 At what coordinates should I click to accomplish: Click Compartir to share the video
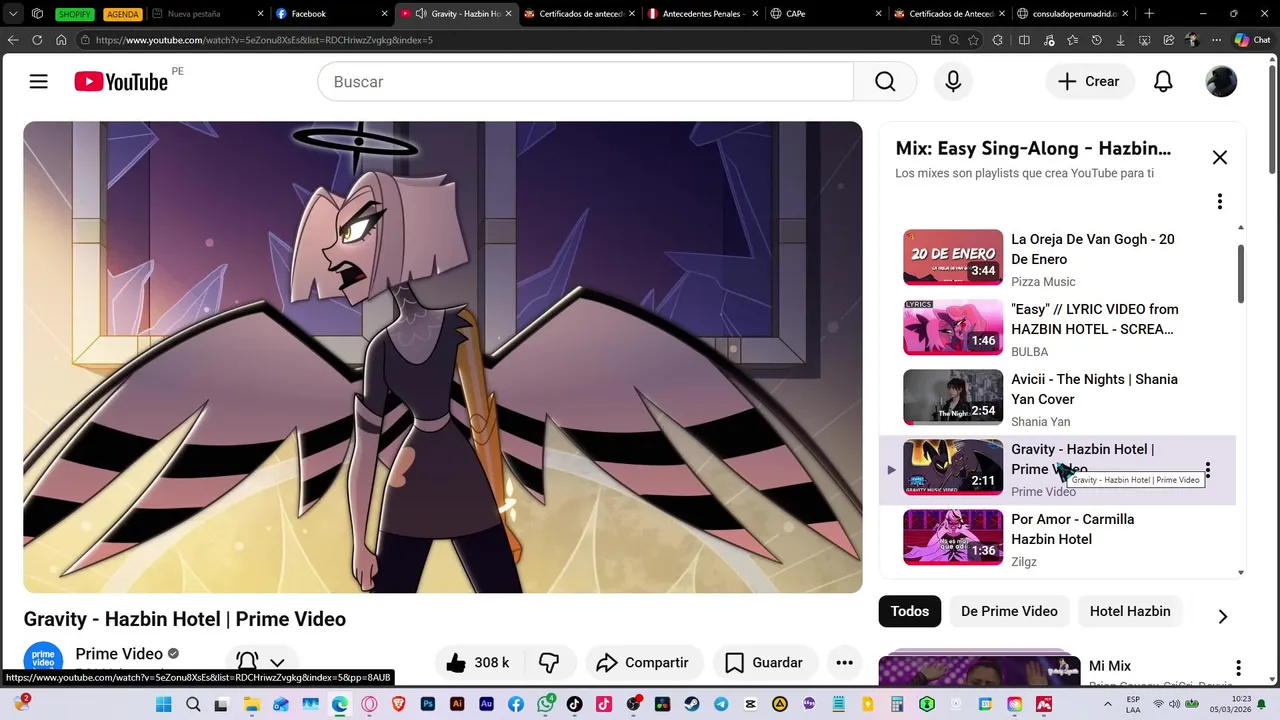pyautogui.click(x=644, y=662)
